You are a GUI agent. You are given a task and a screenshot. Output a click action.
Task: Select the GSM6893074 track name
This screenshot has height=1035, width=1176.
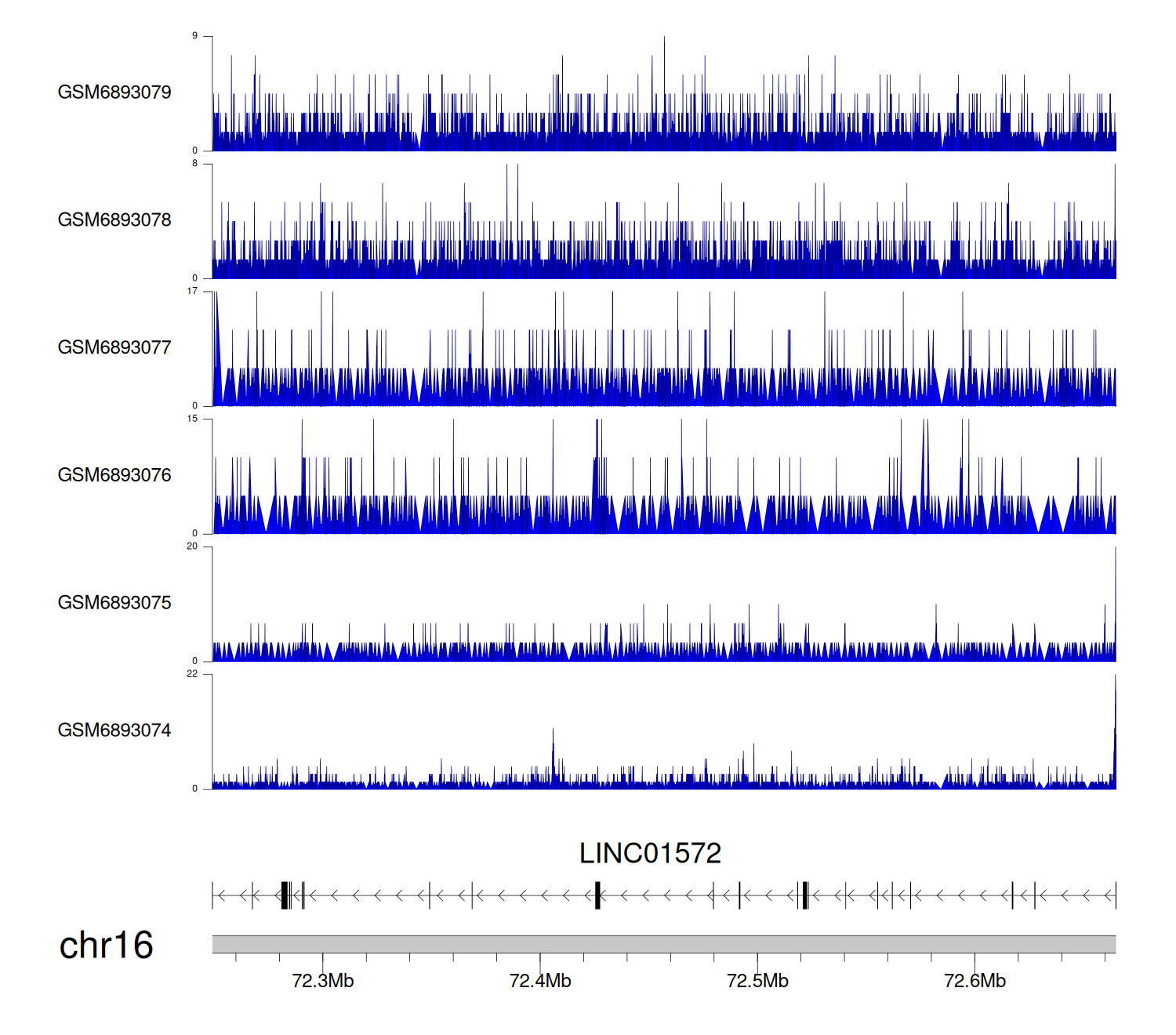pos(114,731)
